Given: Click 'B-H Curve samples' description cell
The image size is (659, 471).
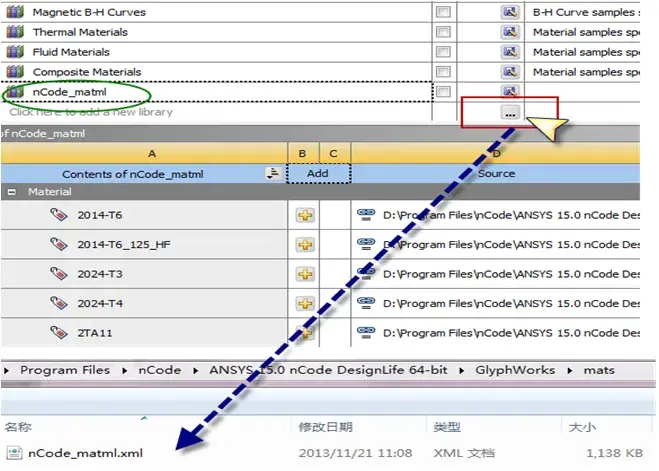Looking at the screenshot, I should (583, 12).
